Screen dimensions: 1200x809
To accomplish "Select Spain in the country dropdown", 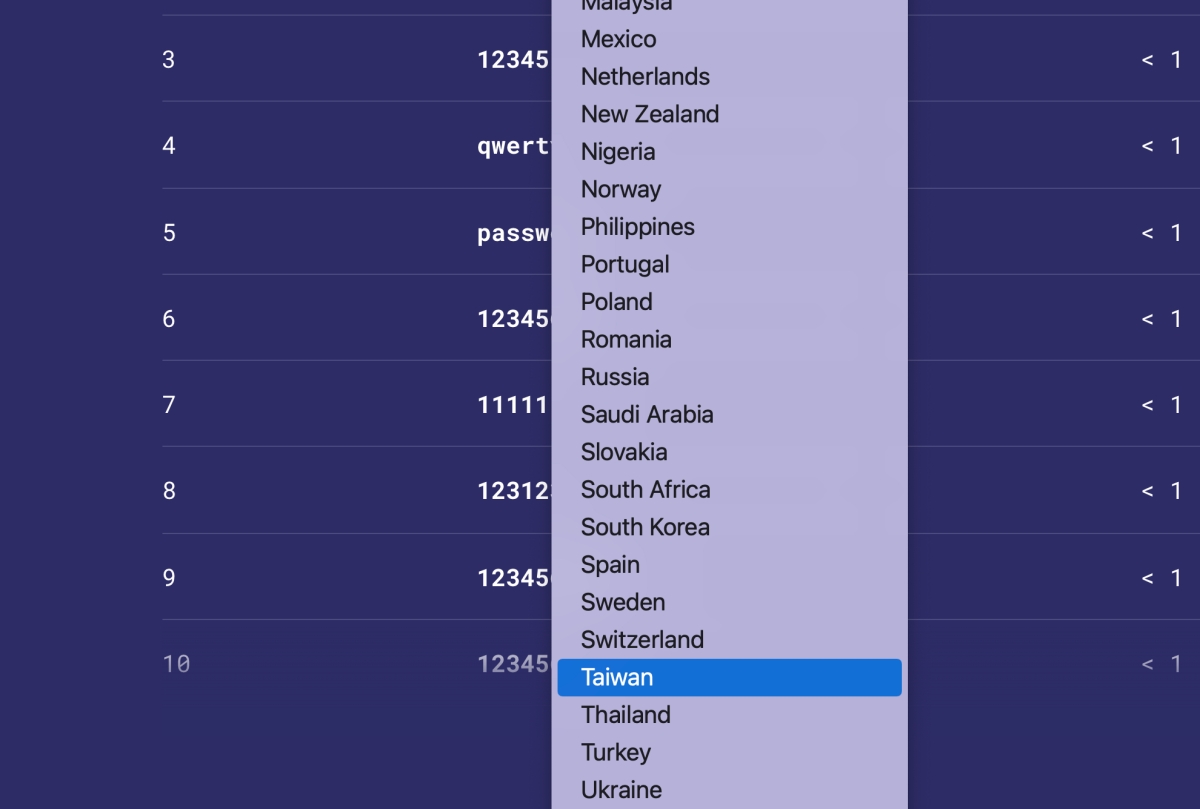I will (610, 564).
